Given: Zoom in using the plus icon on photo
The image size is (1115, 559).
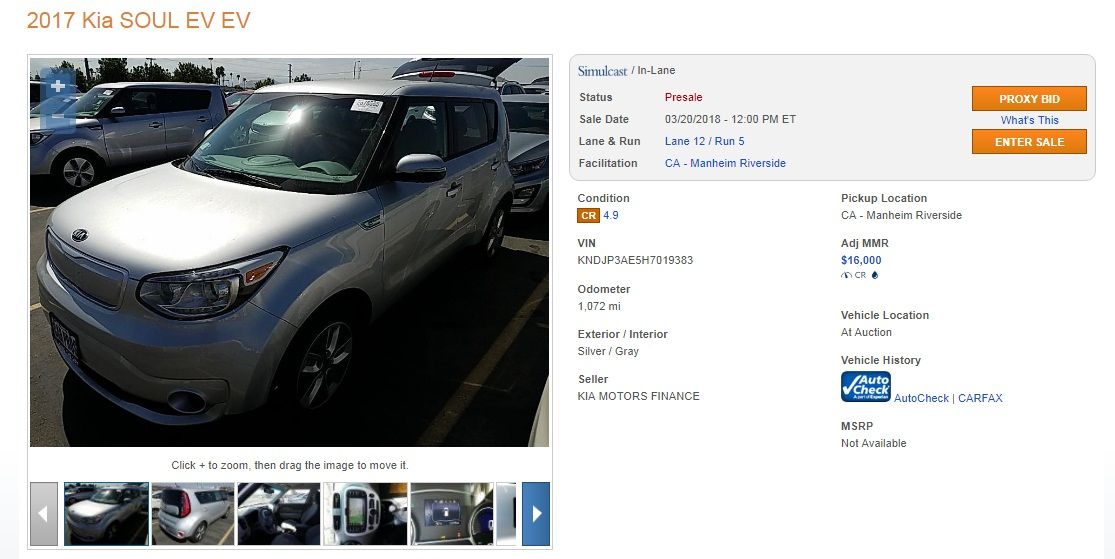Looking at the screenshot, I should click(x=58, y=86).
